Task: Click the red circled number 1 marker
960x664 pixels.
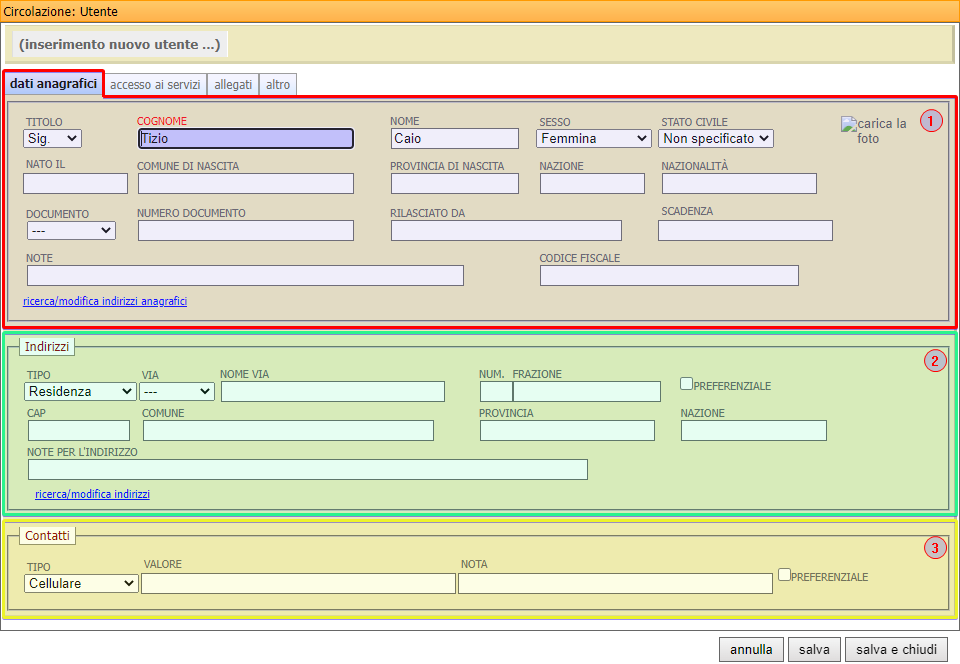Action: 931,122
